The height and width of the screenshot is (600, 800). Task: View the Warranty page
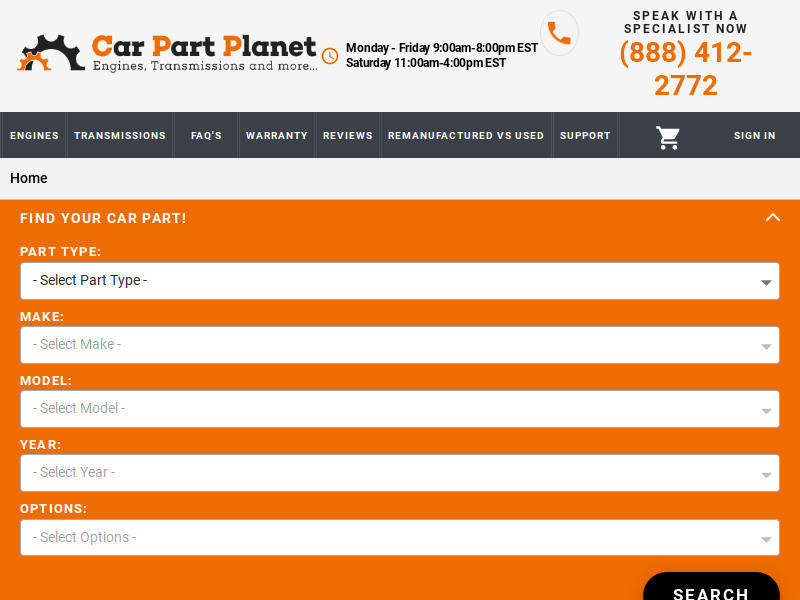tap(277, 136)
